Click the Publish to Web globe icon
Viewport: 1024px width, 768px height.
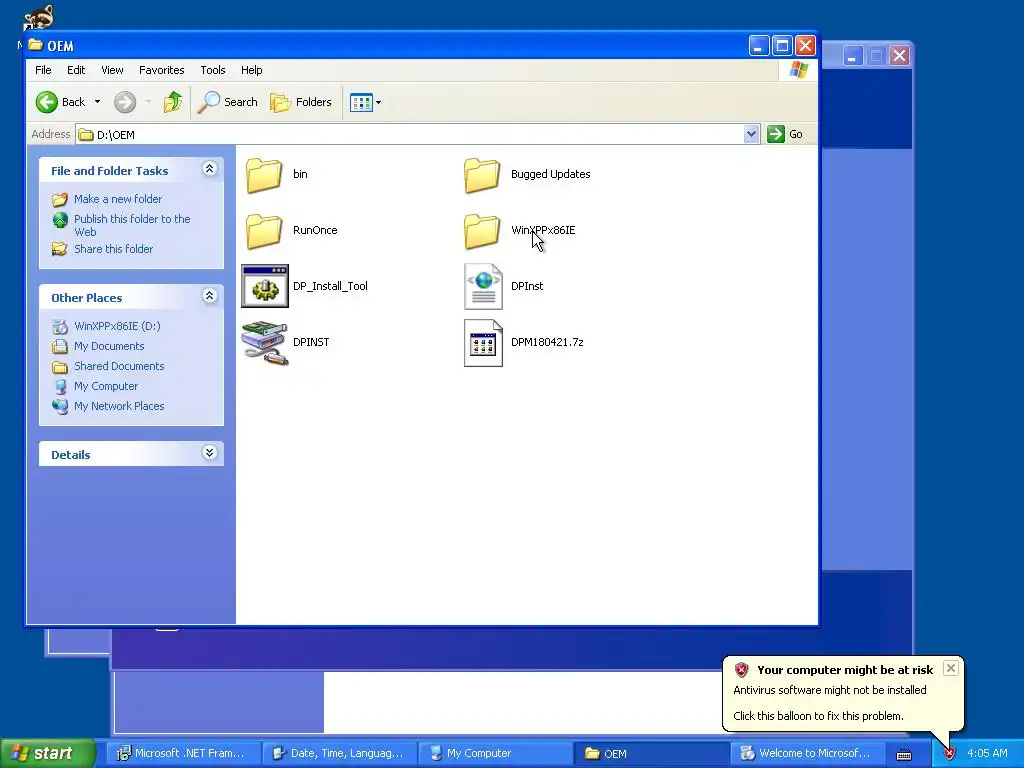(60, 221)
